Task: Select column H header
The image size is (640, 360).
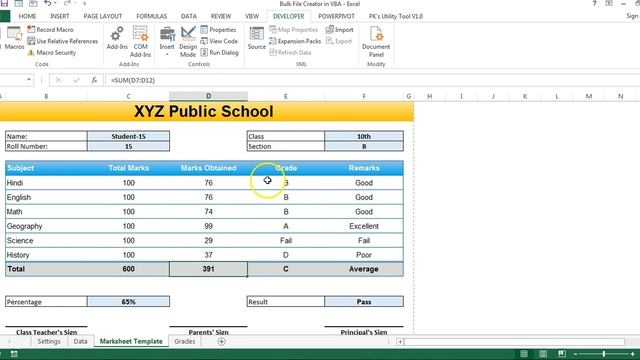Action: coord(429,96)
